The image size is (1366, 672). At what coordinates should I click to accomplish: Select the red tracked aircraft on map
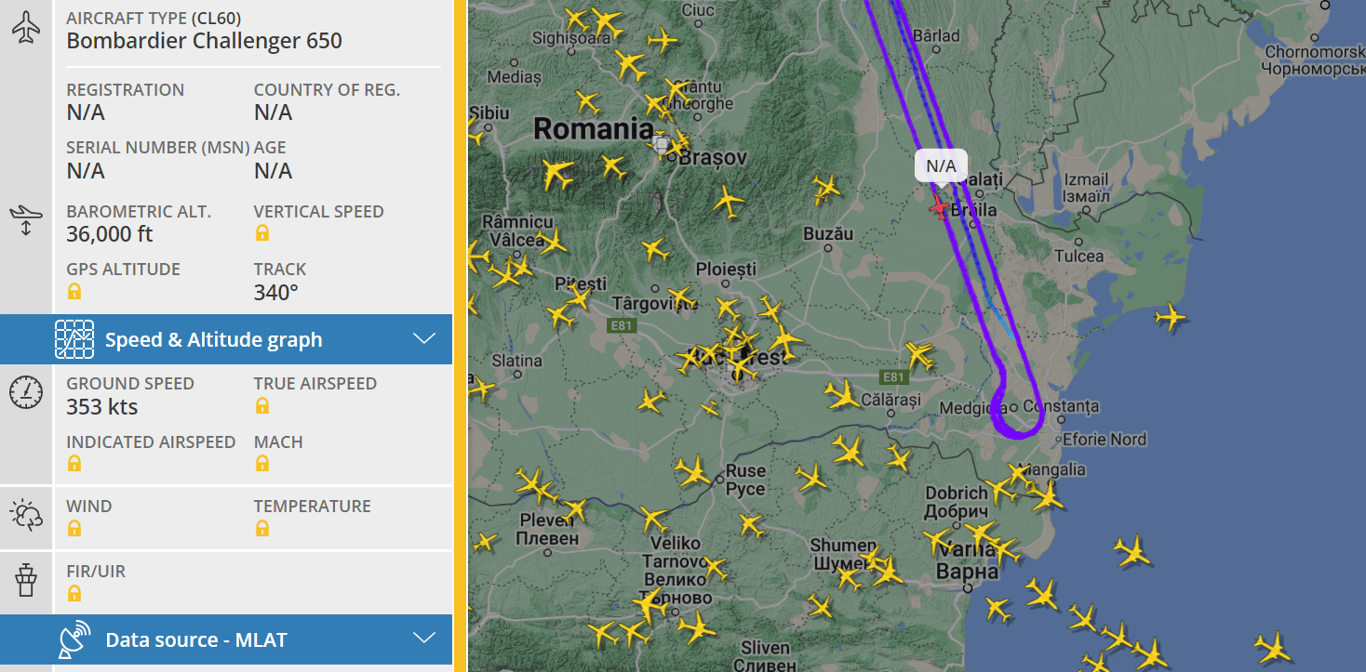(x=939, y=206)
